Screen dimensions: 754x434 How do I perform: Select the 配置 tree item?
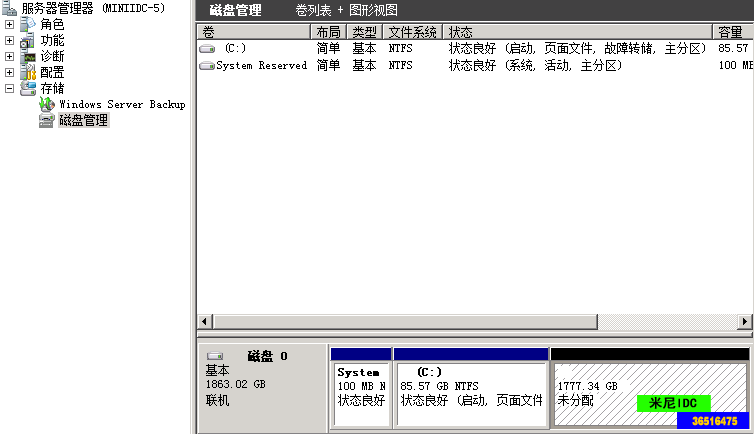(x=52, y=72)
